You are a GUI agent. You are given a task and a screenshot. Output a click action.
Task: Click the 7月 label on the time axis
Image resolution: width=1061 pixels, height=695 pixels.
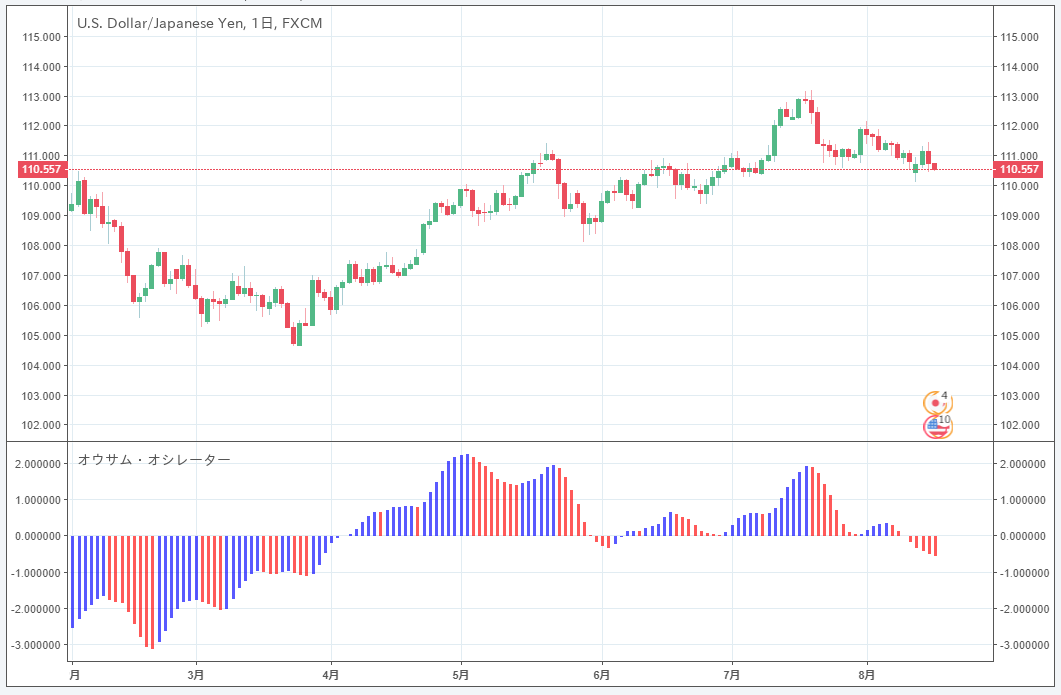pos(732,674)
